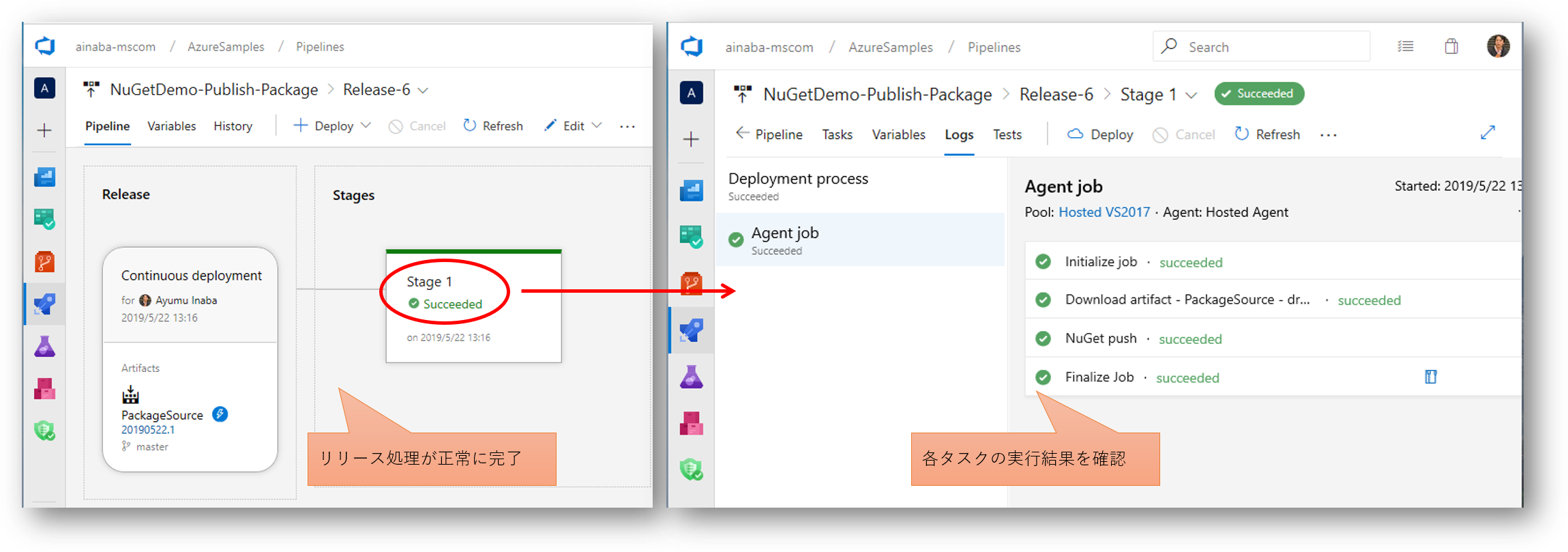
Task: Open Artifacts icon in right window sidebar
Action: tap(692, 423)
